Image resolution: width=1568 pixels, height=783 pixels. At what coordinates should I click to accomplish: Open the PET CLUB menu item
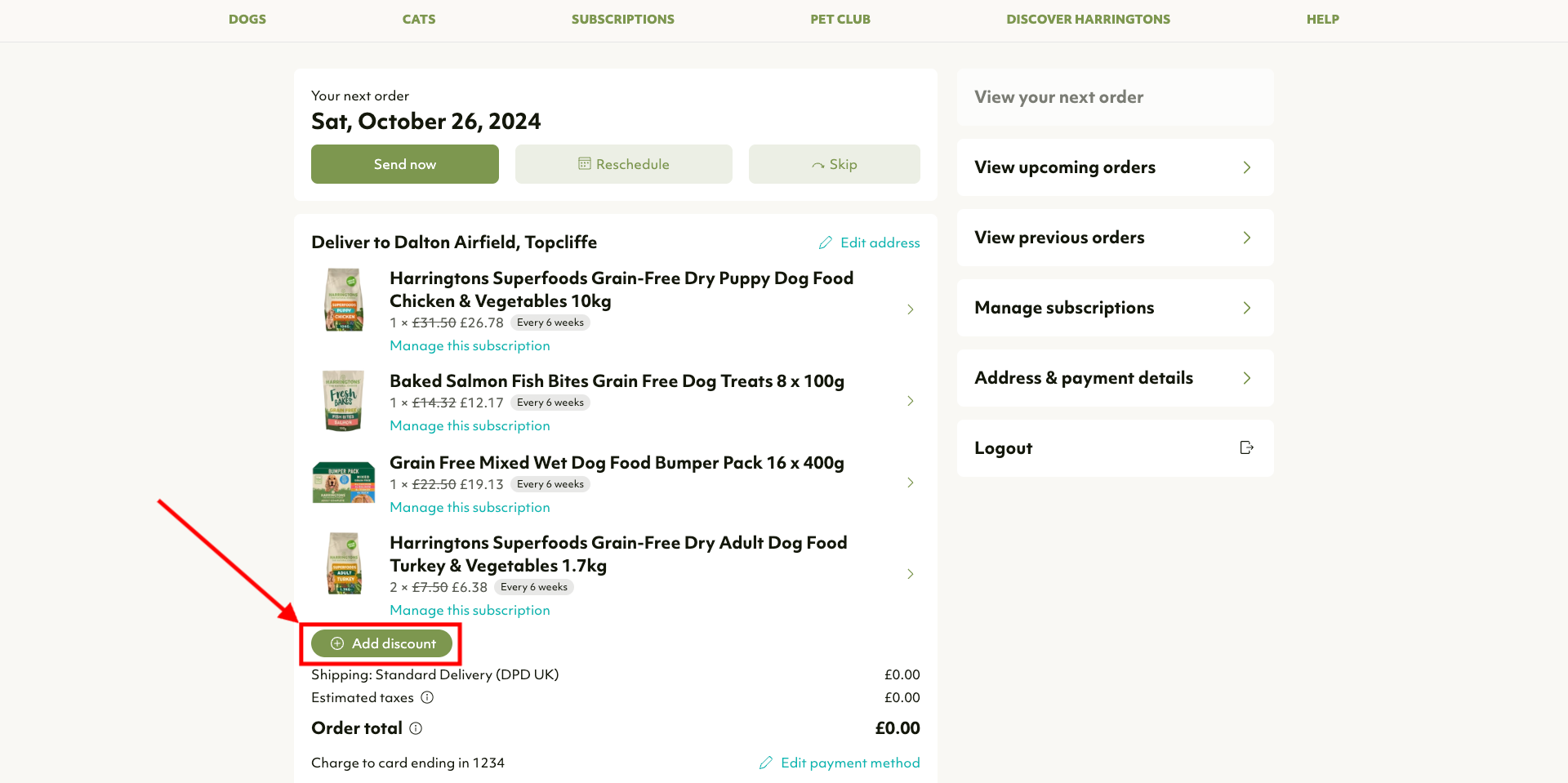(x=840, y=19)
